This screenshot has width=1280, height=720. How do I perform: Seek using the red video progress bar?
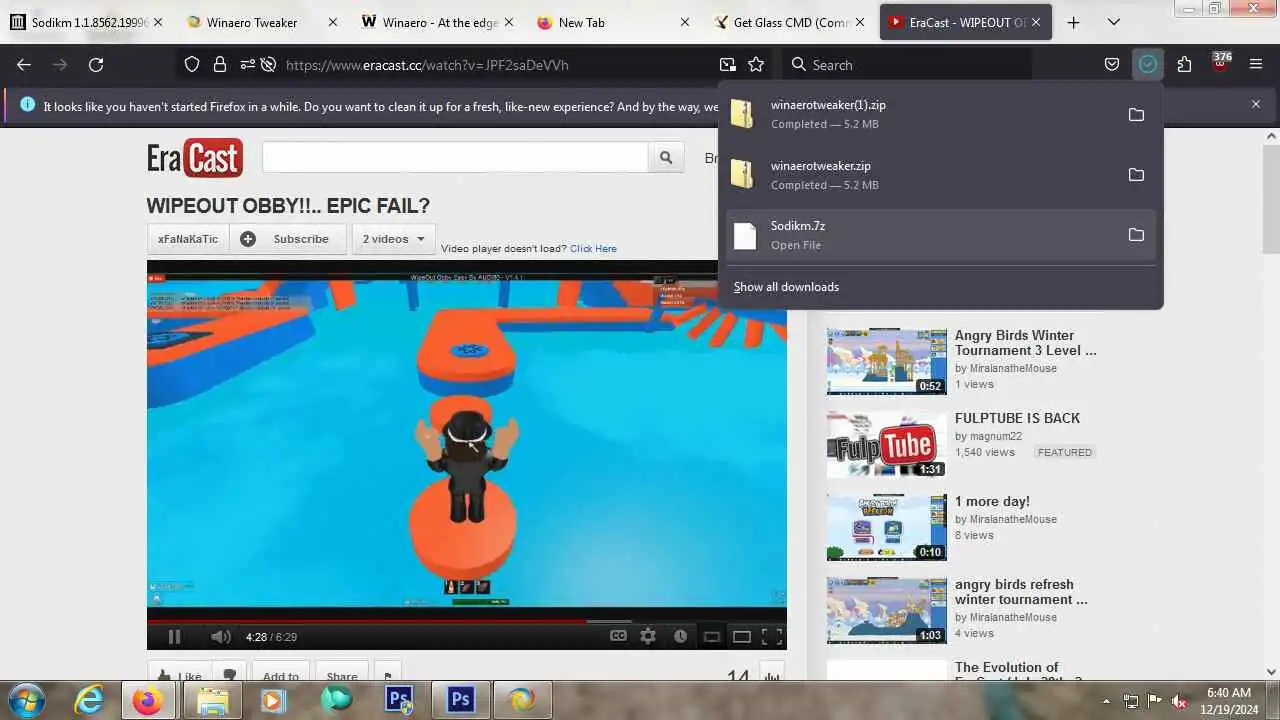466,621
